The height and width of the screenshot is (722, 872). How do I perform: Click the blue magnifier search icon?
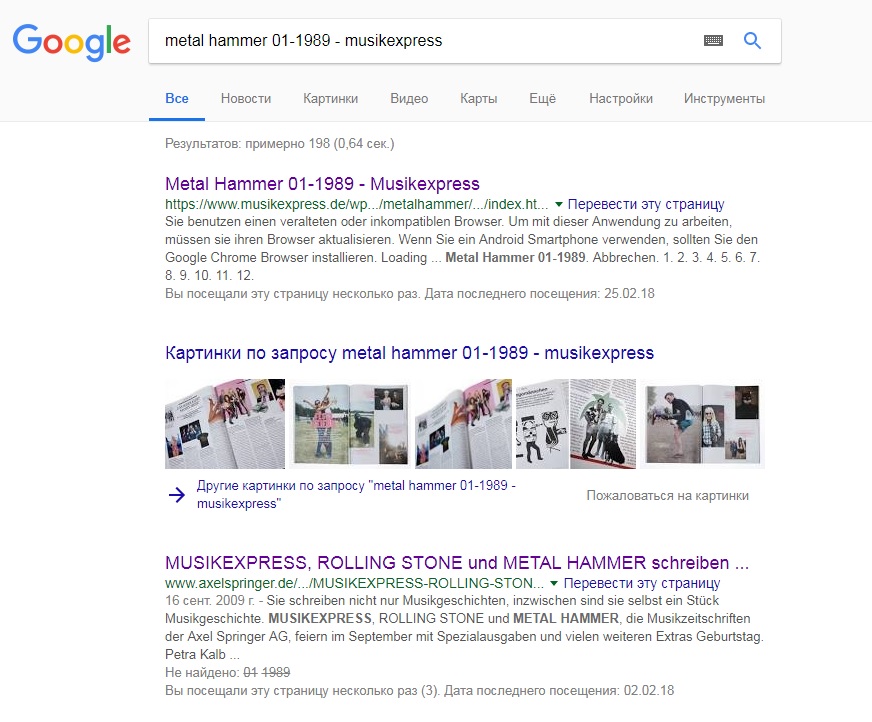752,40
